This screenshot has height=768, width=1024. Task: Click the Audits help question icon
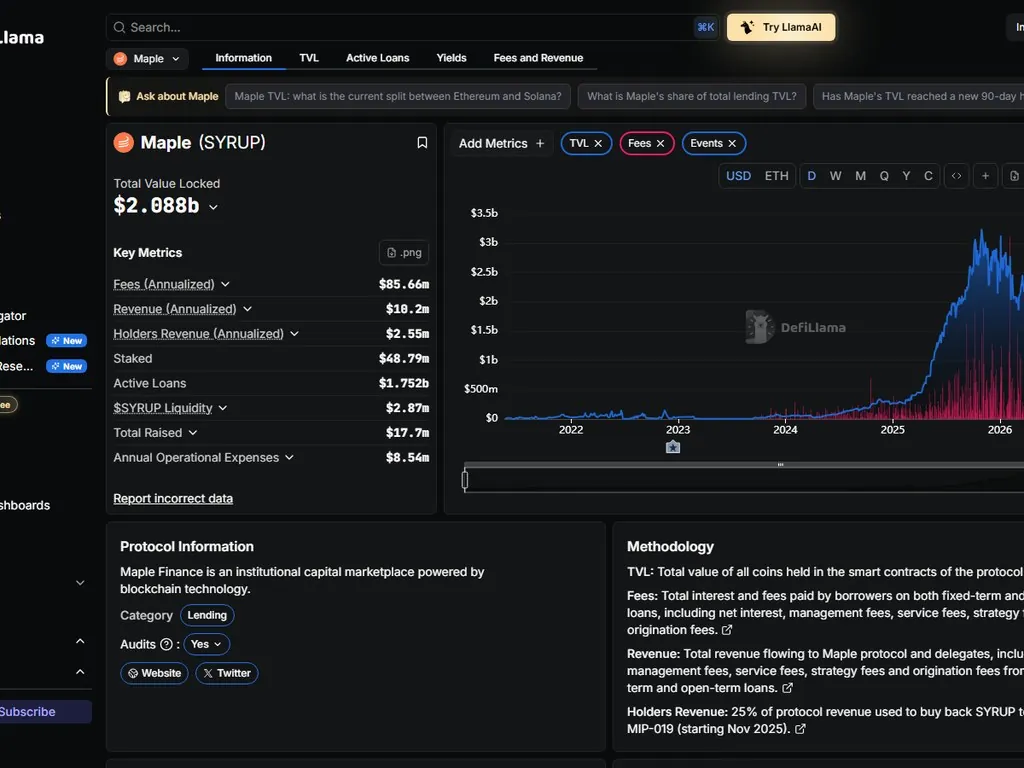(x=167, y=645)
